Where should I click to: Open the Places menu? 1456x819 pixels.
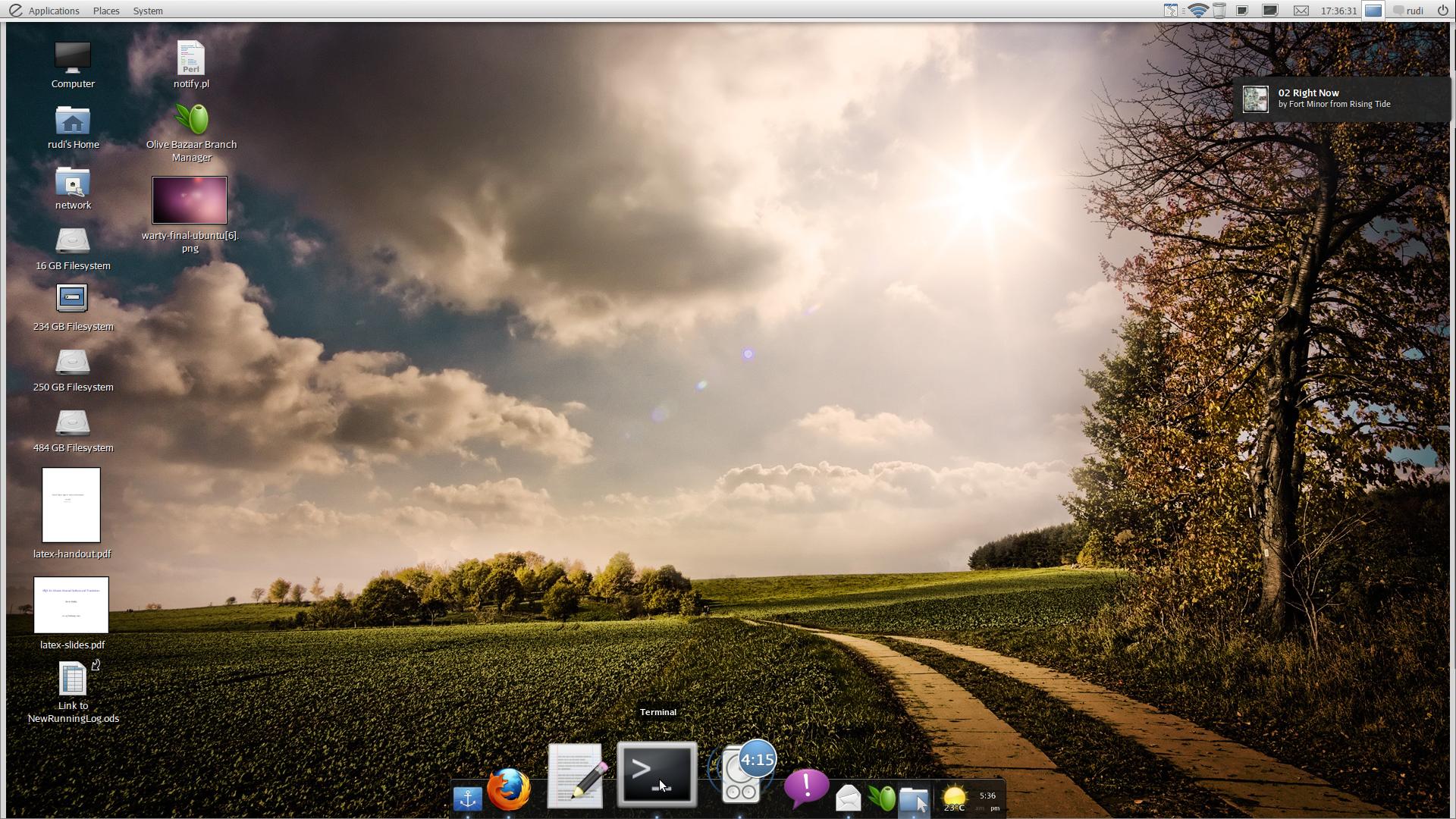[x=106, y=11]
